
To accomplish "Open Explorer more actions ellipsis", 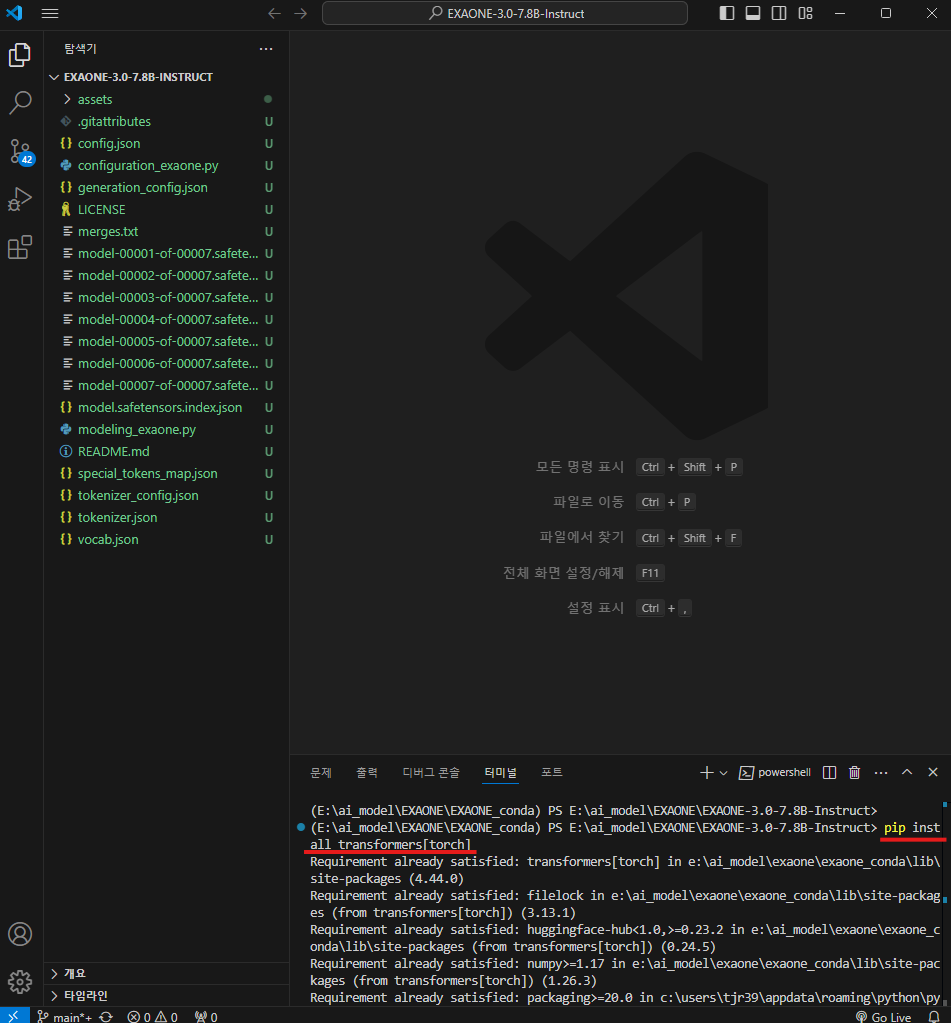I will coord(266,49).
